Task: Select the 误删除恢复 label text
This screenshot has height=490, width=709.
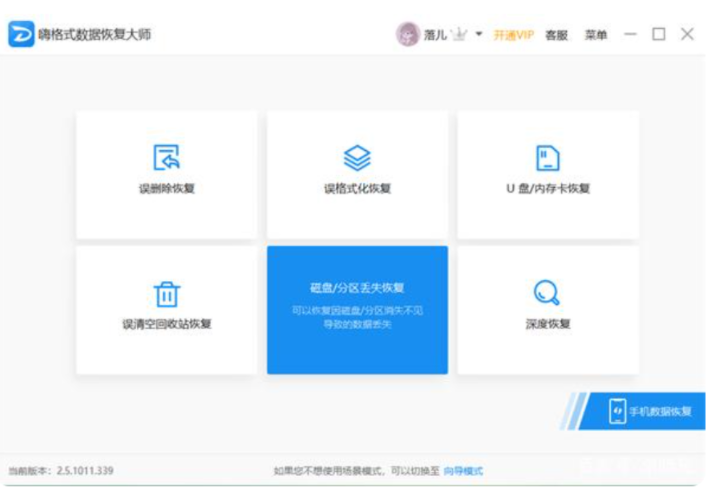Action: point(166,188)
